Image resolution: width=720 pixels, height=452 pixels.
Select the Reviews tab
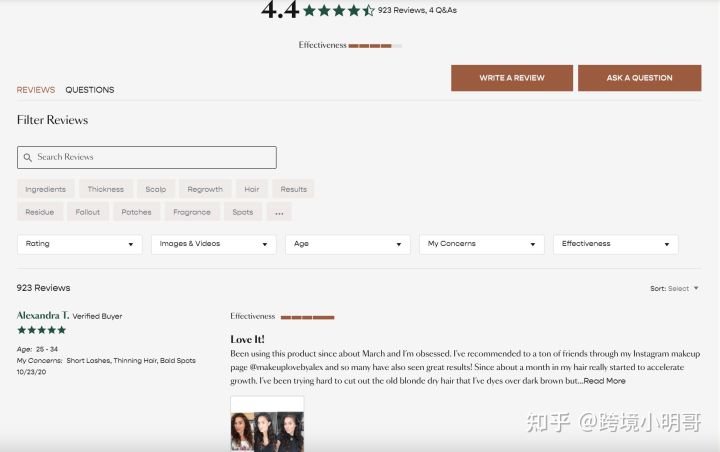[36, 90]
